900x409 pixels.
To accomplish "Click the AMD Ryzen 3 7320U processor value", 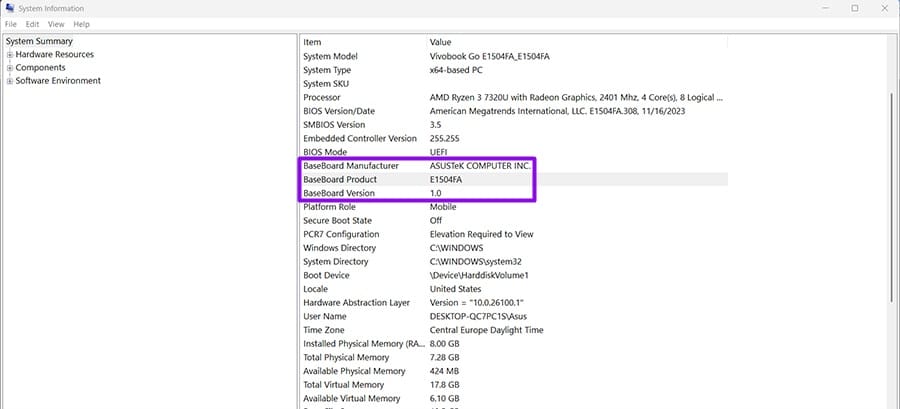I will pos(576,98).
